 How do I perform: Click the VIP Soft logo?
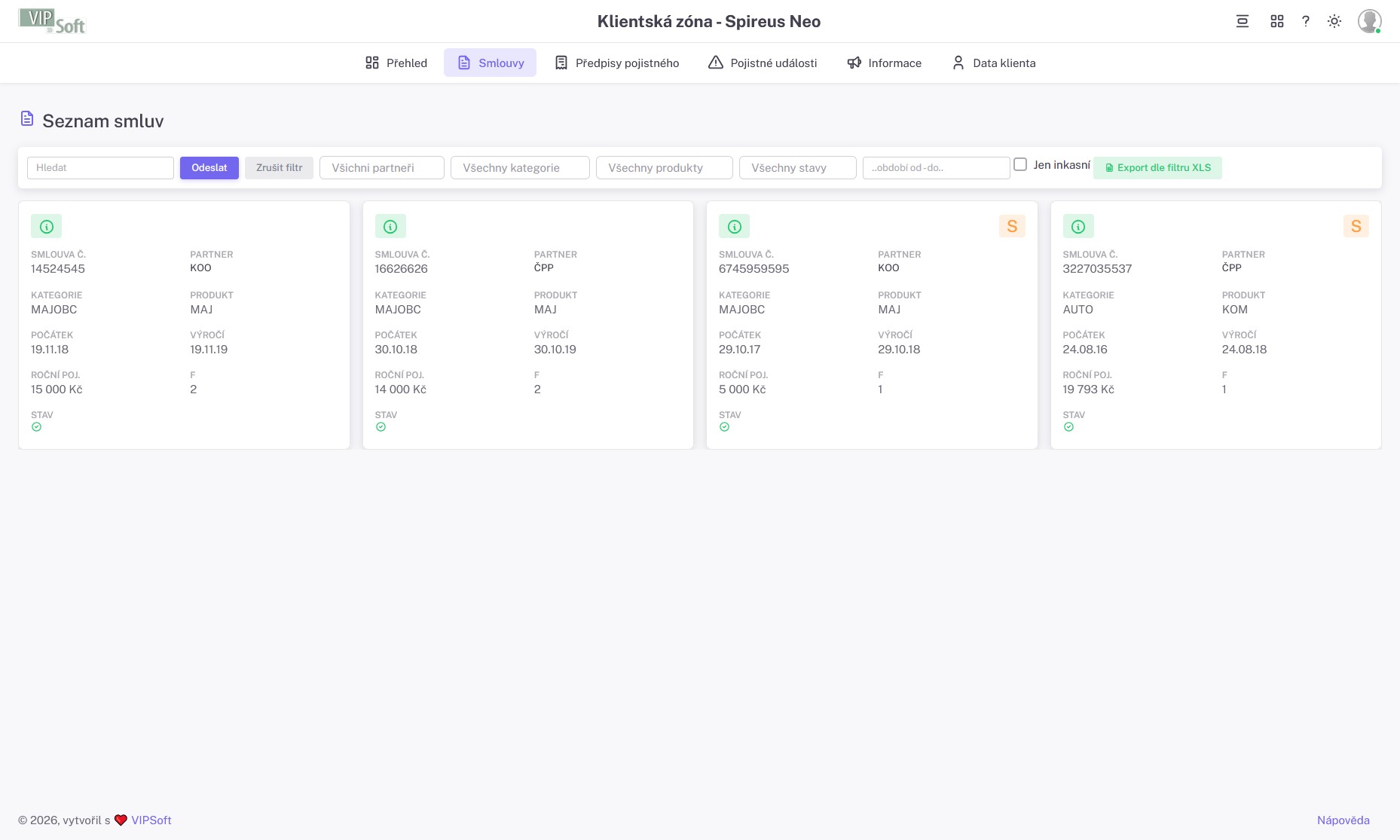point(52,21)
